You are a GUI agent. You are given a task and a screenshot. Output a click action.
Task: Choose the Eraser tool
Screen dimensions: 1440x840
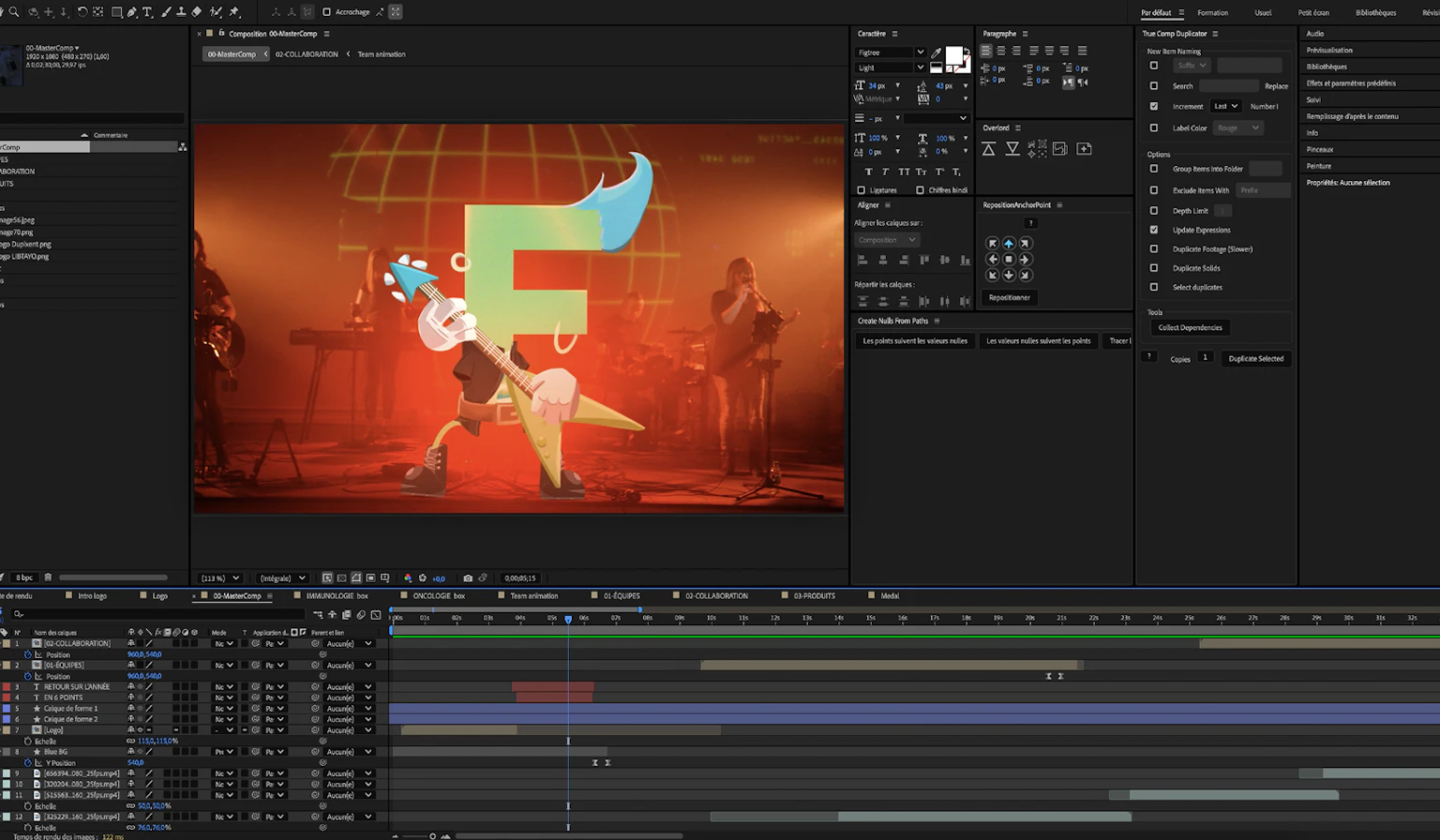[x=197, y=12]
